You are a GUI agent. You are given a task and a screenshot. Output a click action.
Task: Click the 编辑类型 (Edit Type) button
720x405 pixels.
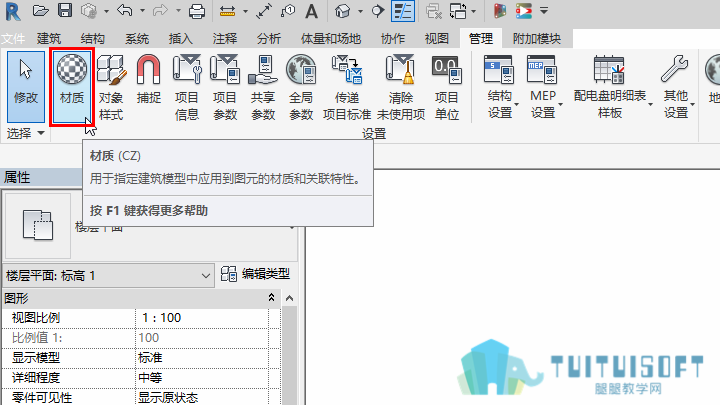point(255,274)
